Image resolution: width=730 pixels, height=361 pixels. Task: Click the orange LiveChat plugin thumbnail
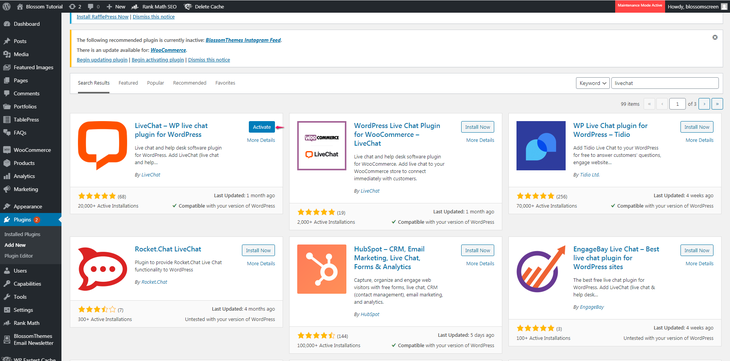[102, 145]
